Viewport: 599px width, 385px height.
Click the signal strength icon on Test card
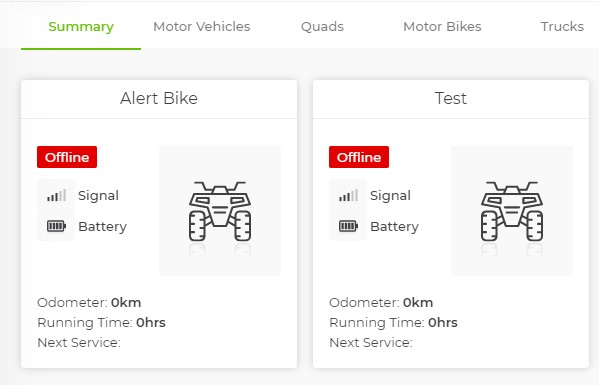pyautogui.click(x=348, y=195)
